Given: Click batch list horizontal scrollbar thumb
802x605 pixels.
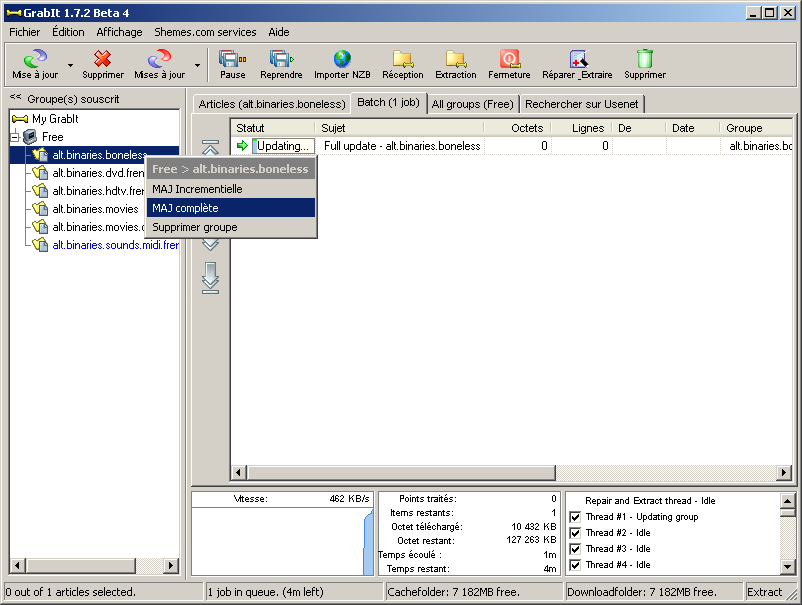Looking at the screenshot, I should (401, 473).
